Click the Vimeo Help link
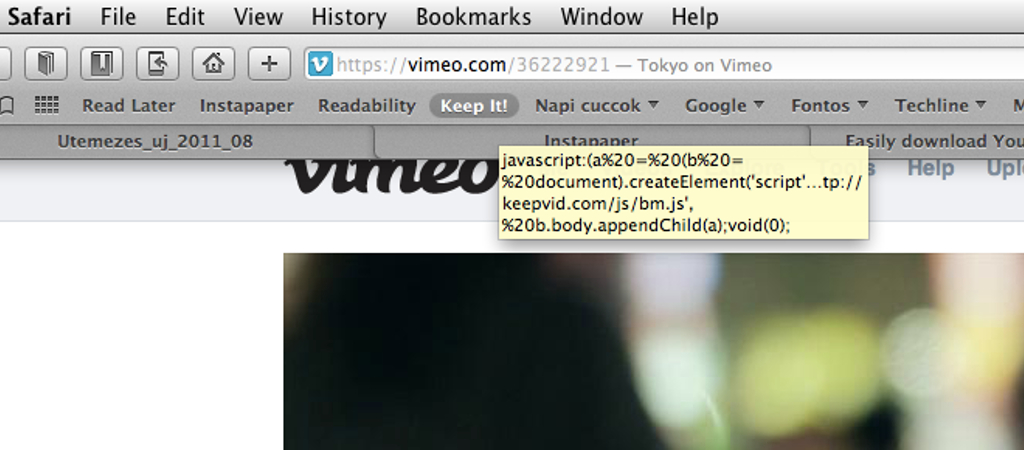Viewport: 1024px width, 450px height. pyautogui.click(x=931, y=168)
